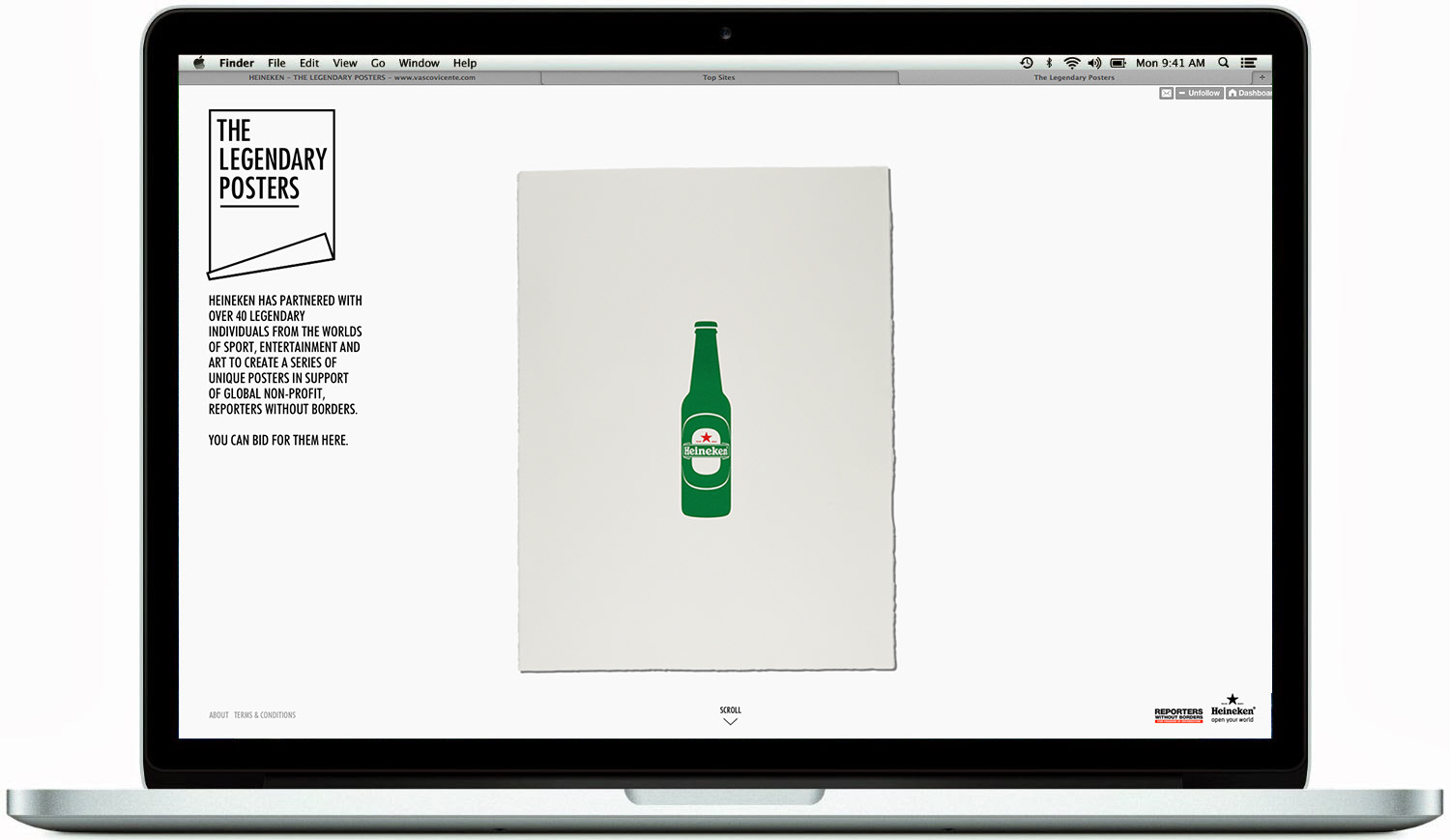Open the Help menu
1450x840 pixels.
point(465,63)
